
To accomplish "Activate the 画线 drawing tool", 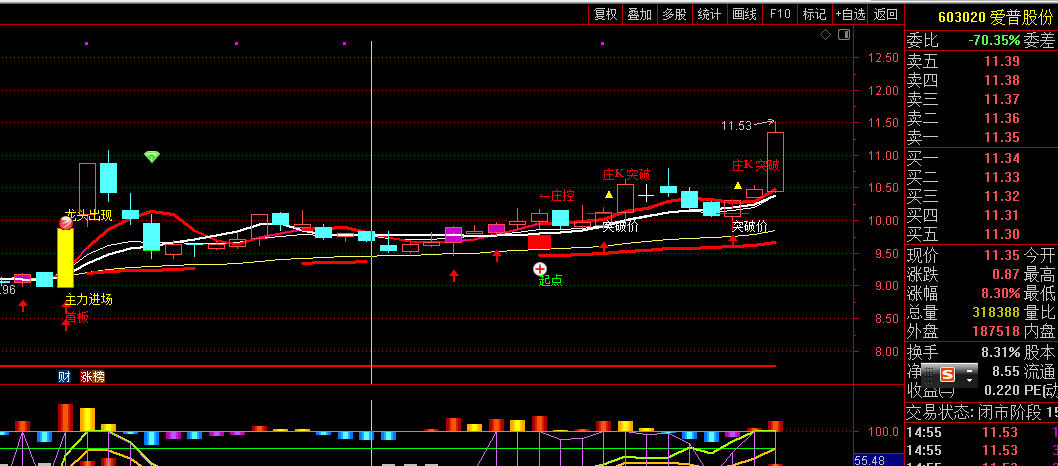I will [x=744, y=14].
